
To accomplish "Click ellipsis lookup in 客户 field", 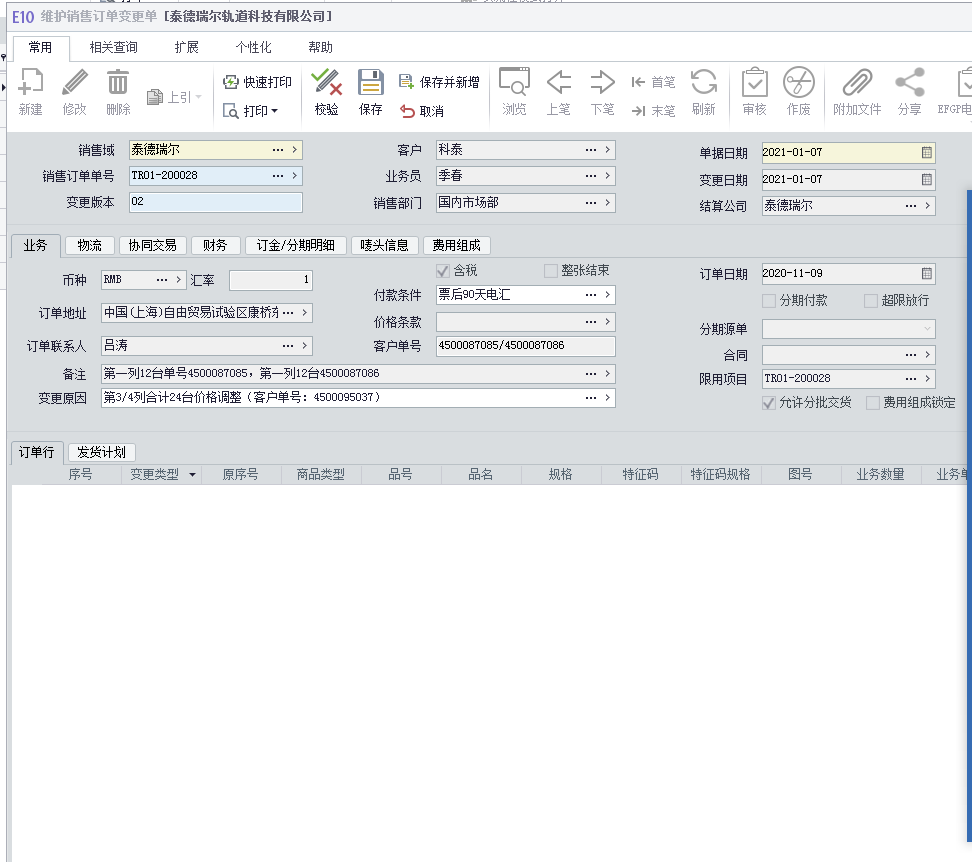I will click(x=591, y=150).
